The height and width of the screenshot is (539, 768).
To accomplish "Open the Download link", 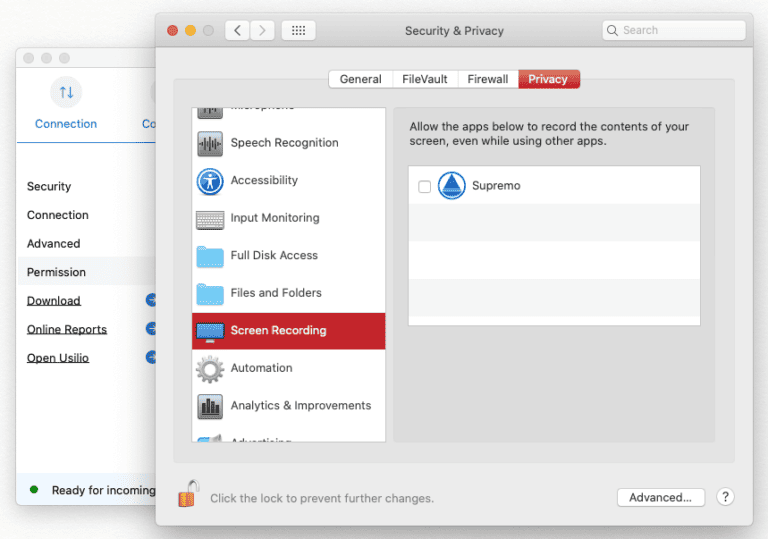I will tap(54, 301).
